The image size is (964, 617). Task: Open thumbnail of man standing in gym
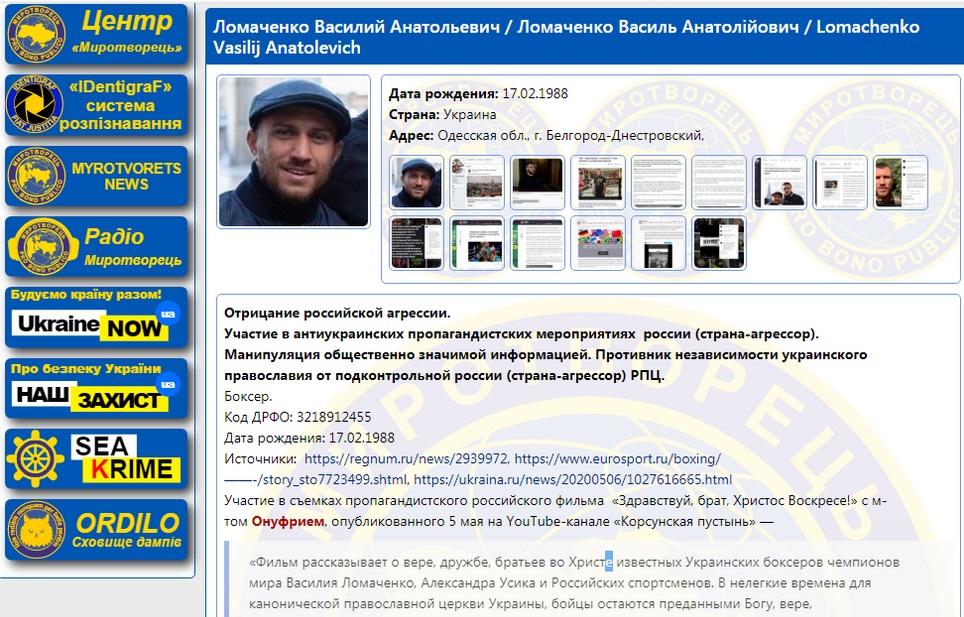pyautogui.click(x=598, y=183)
